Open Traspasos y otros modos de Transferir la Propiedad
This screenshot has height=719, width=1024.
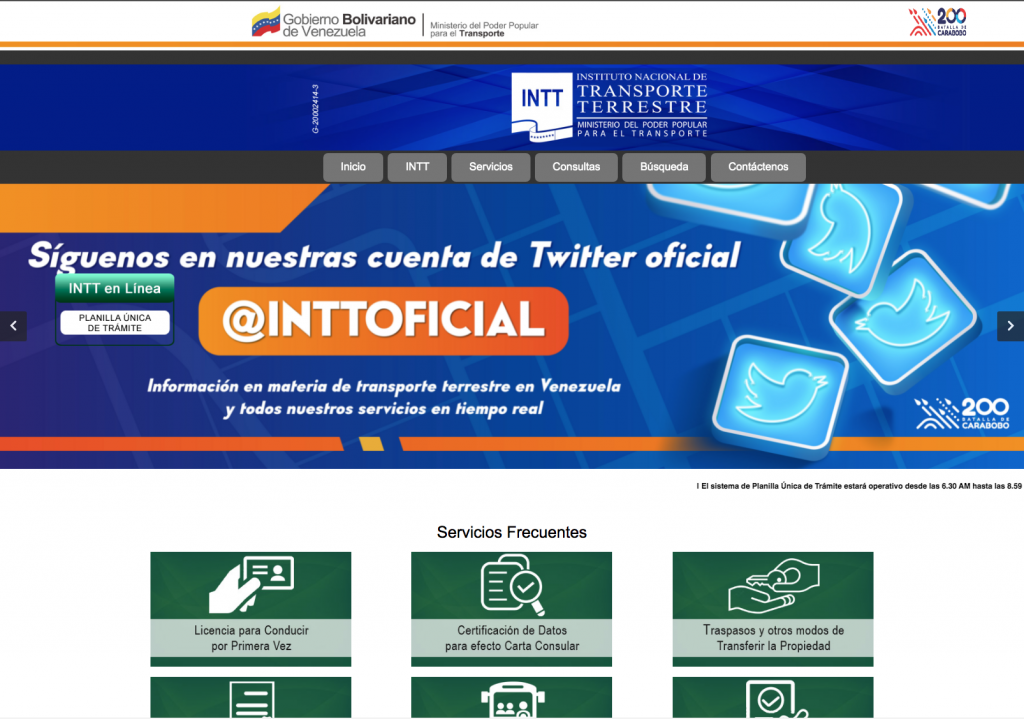point(772,605)
